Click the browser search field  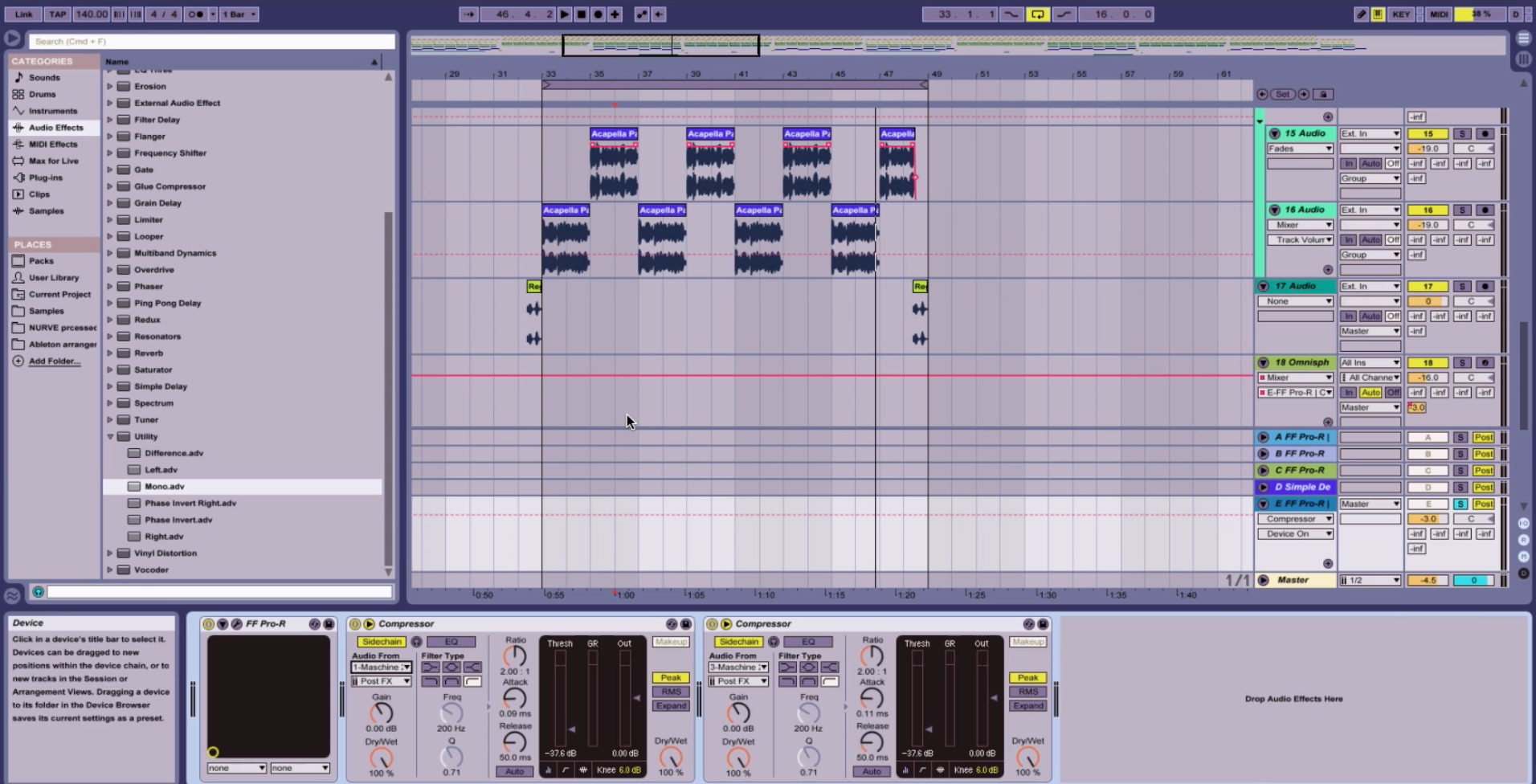[212, 41]
